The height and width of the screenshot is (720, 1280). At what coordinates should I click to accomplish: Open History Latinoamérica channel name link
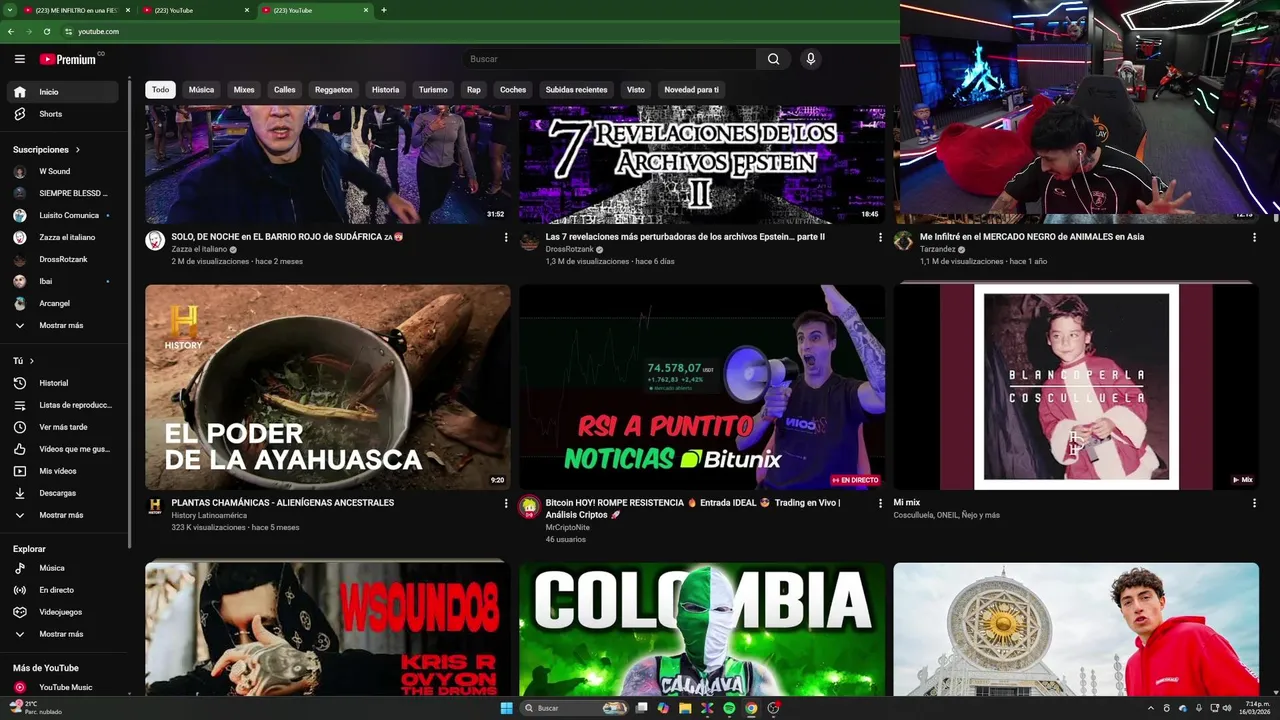coord(209,515)
